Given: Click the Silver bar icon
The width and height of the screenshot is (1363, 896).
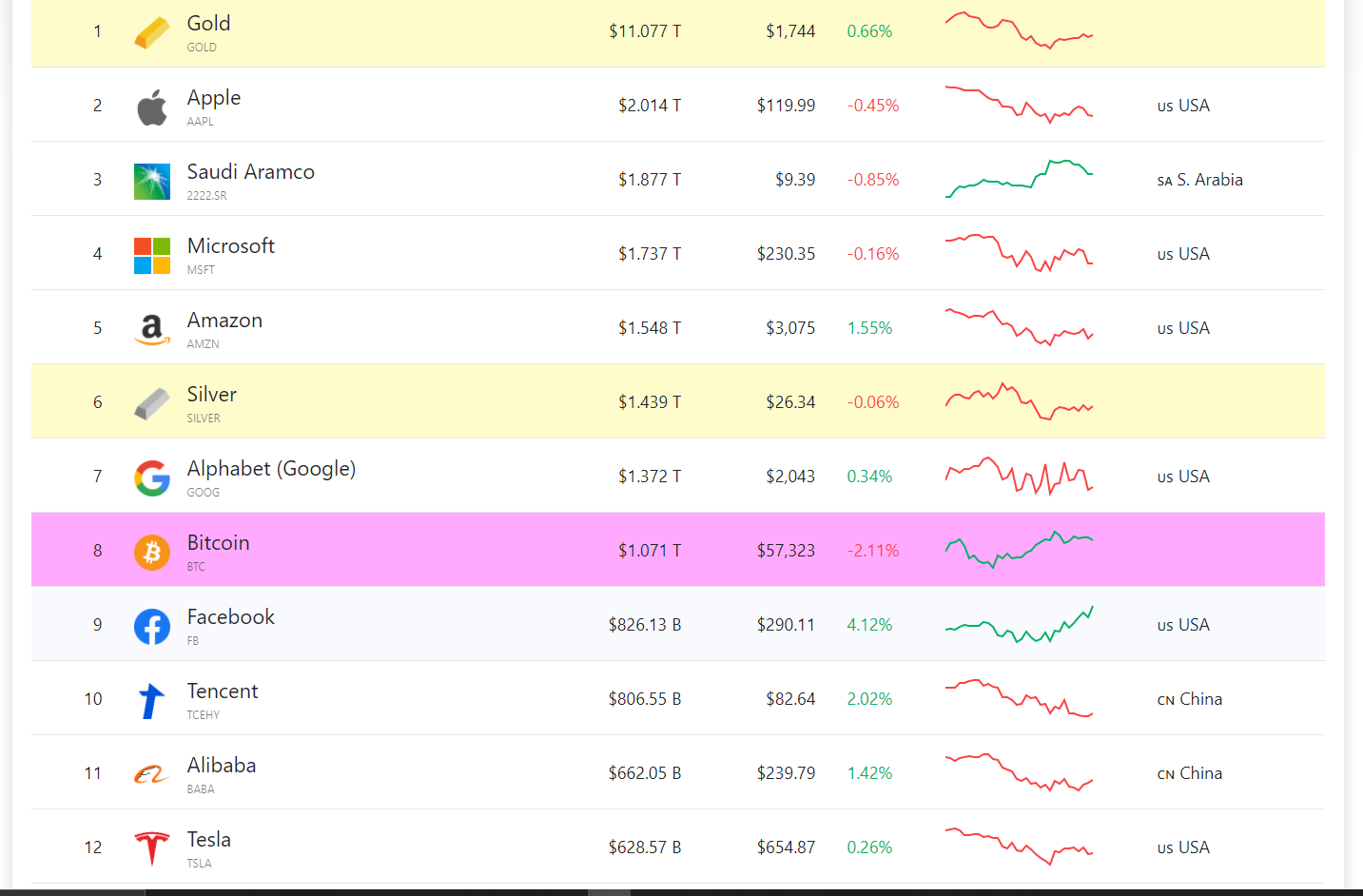Looking at the screenshot, I should (152, 404).
